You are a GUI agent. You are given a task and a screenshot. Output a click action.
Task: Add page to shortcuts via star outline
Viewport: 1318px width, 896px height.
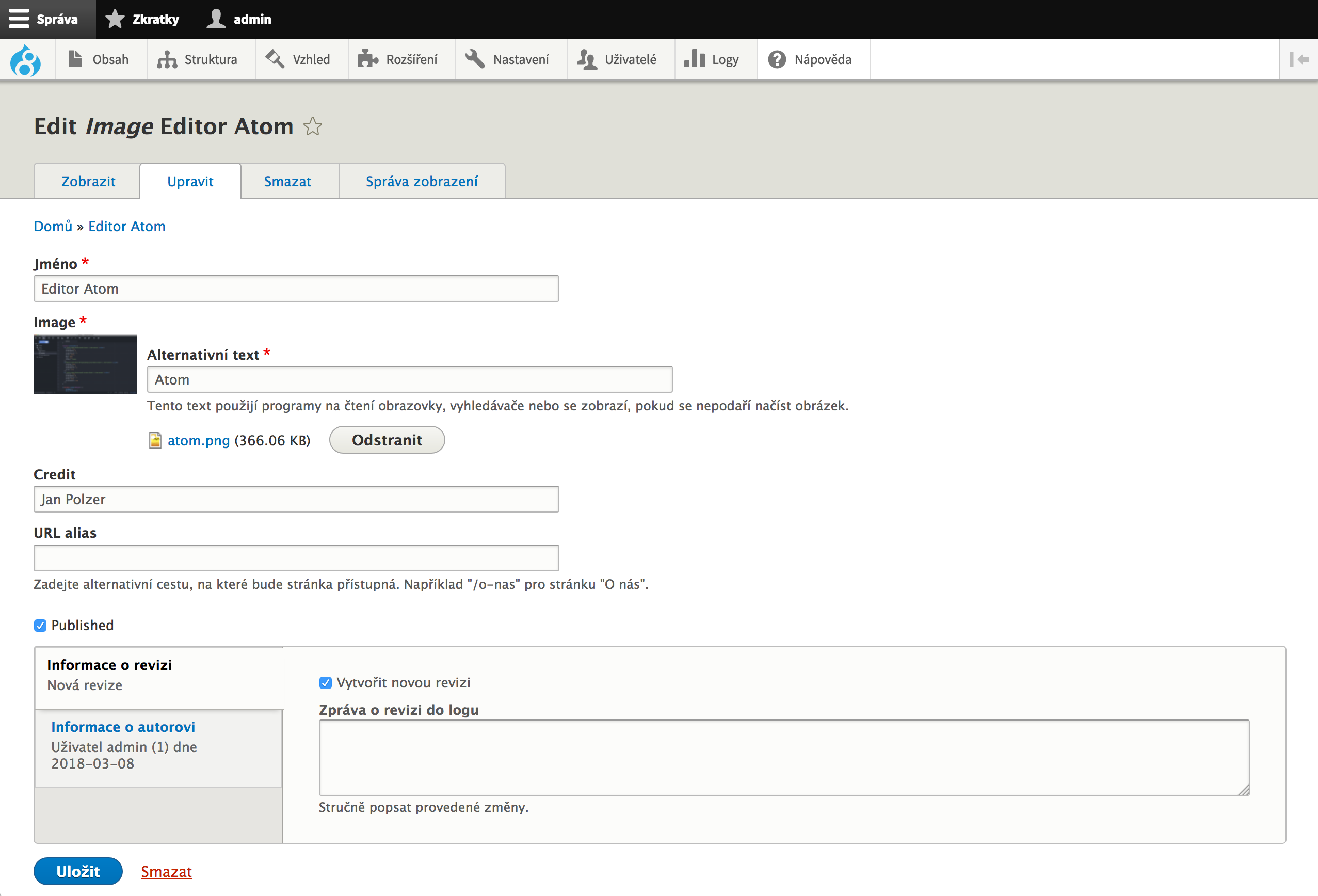pos(313,126)
